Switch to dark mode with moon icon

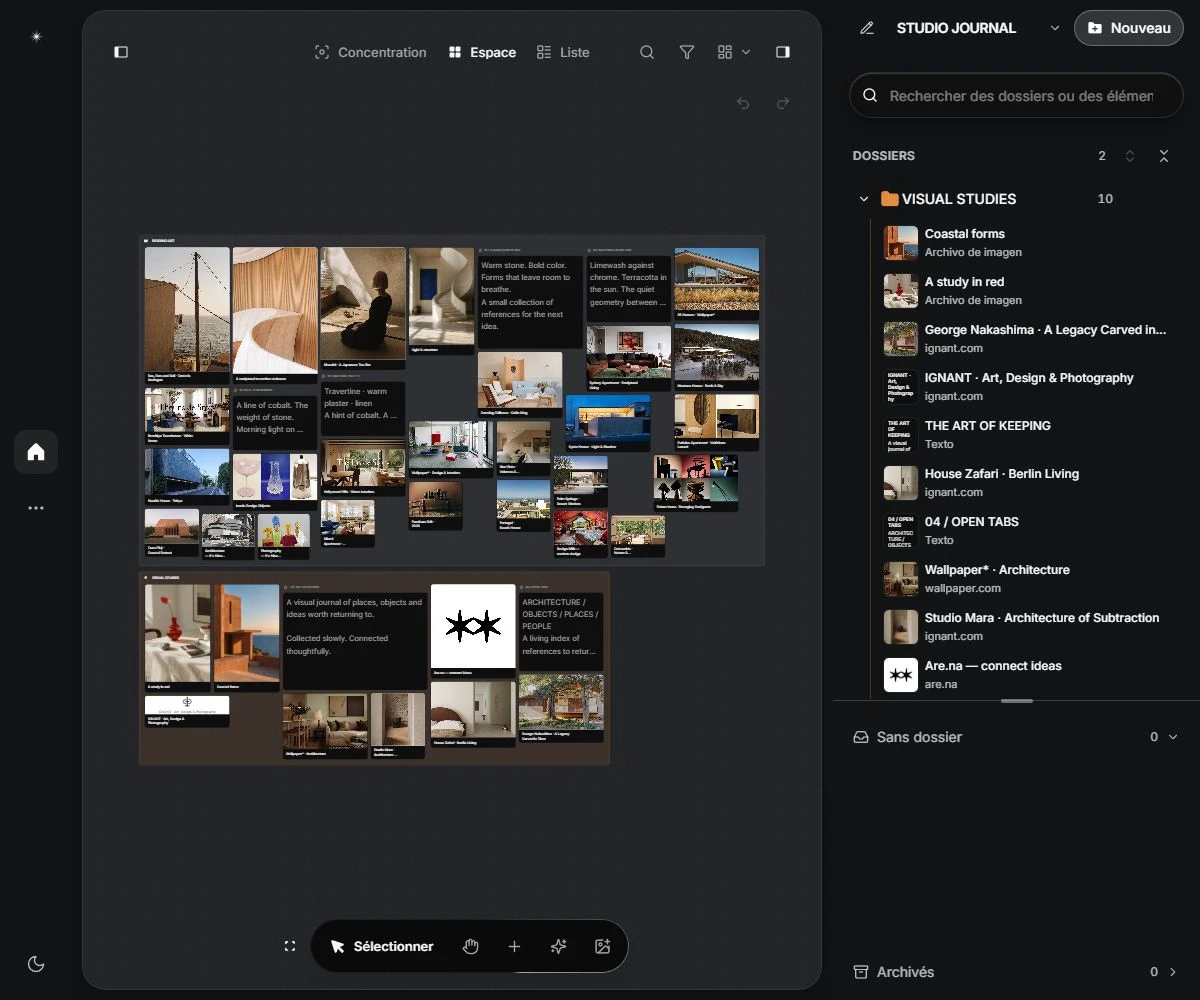tap(36, 964)
